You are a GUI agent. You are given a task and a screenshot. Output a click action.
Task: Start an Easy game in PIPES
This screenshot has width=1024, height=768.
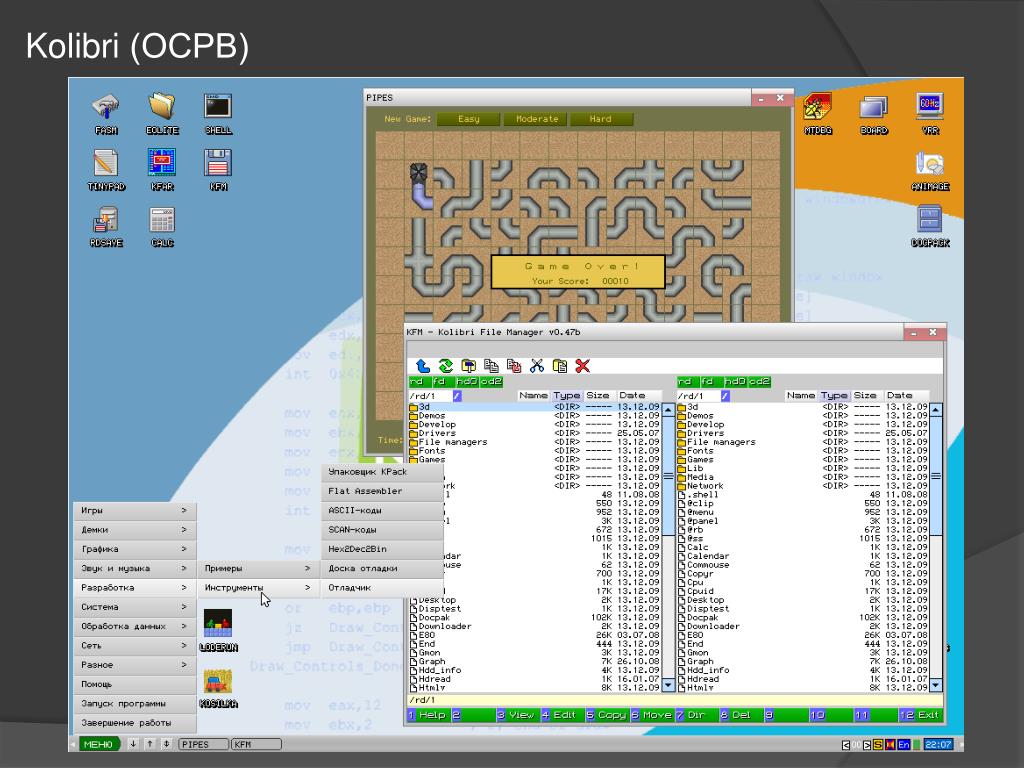point(468,119)
